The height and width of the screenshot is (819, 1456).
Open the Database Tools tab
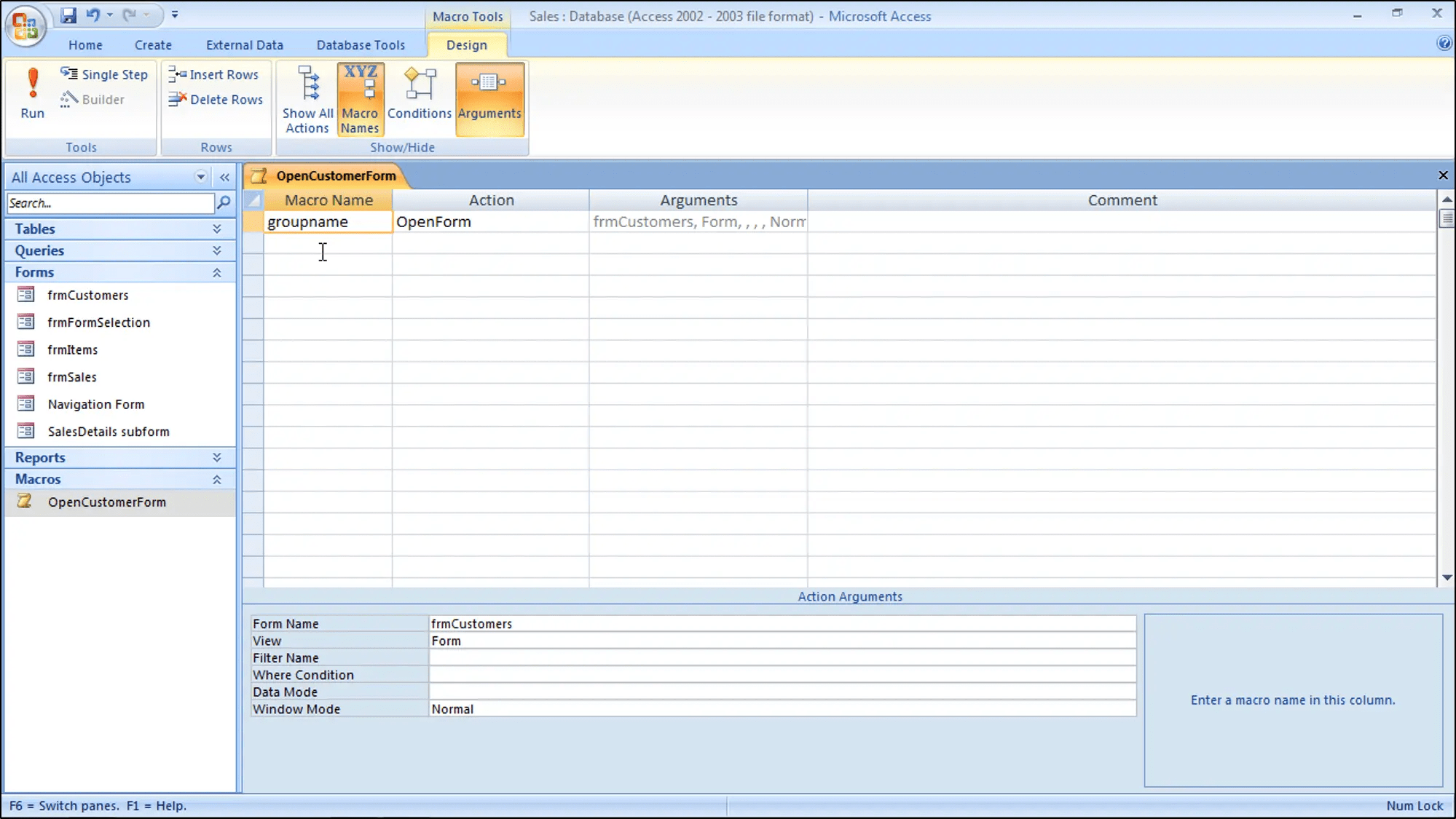361,44
